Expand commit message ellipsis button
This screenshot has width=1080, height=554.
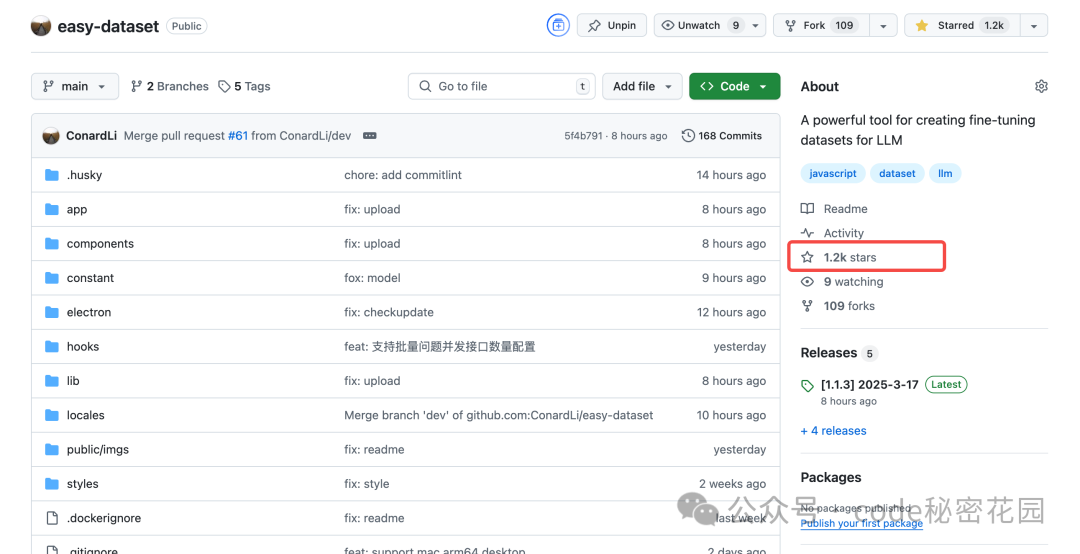pos(370,136)
